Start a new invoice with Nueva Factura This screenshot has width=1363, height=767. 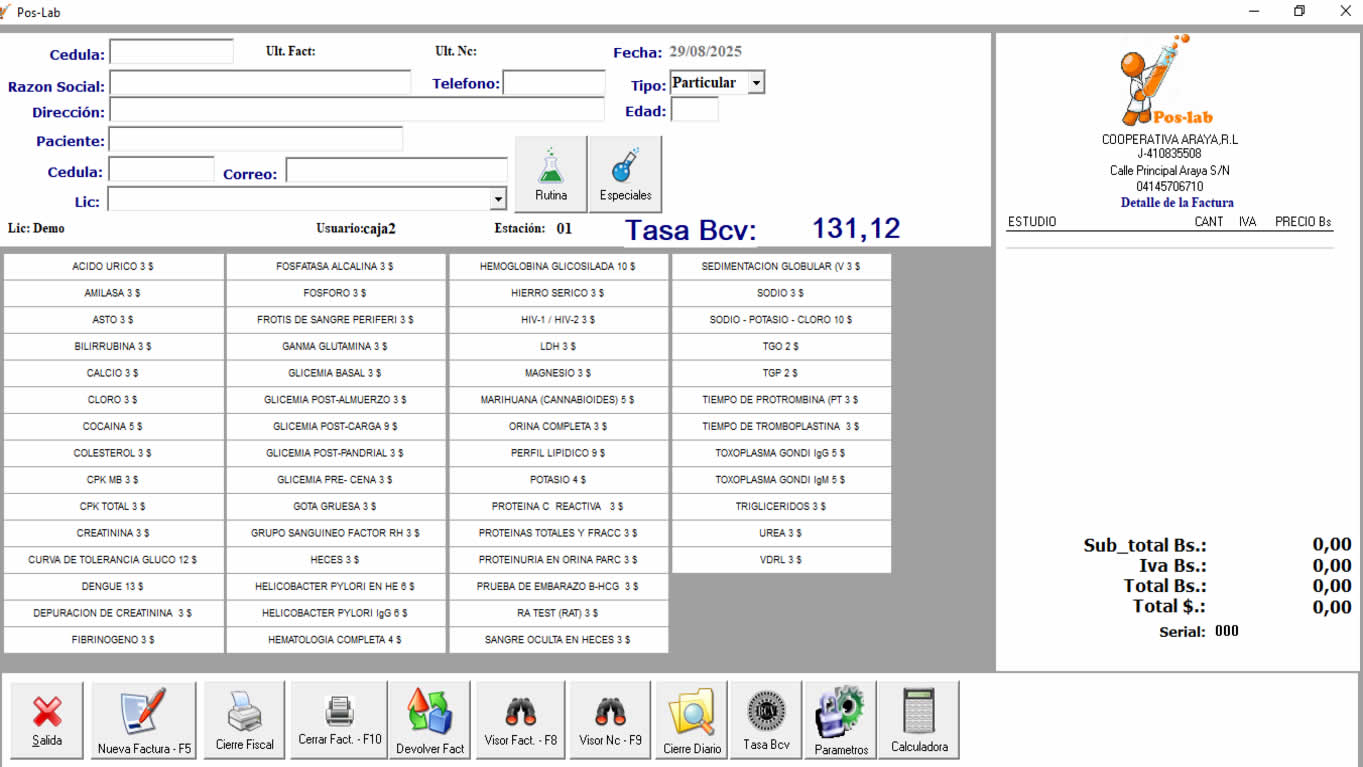[144, 719]
